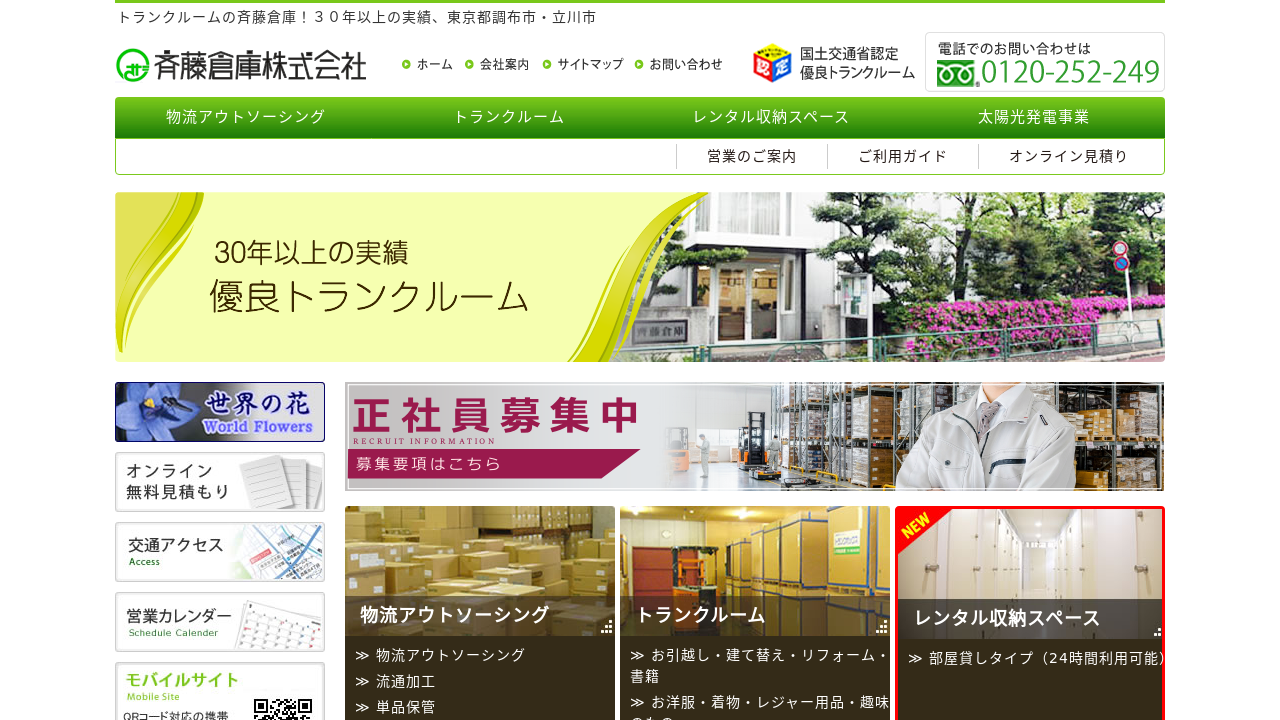Select レンタル収納スペース navigation item
The width and height of the screenshot is (1280, 720).
[771, 117]
